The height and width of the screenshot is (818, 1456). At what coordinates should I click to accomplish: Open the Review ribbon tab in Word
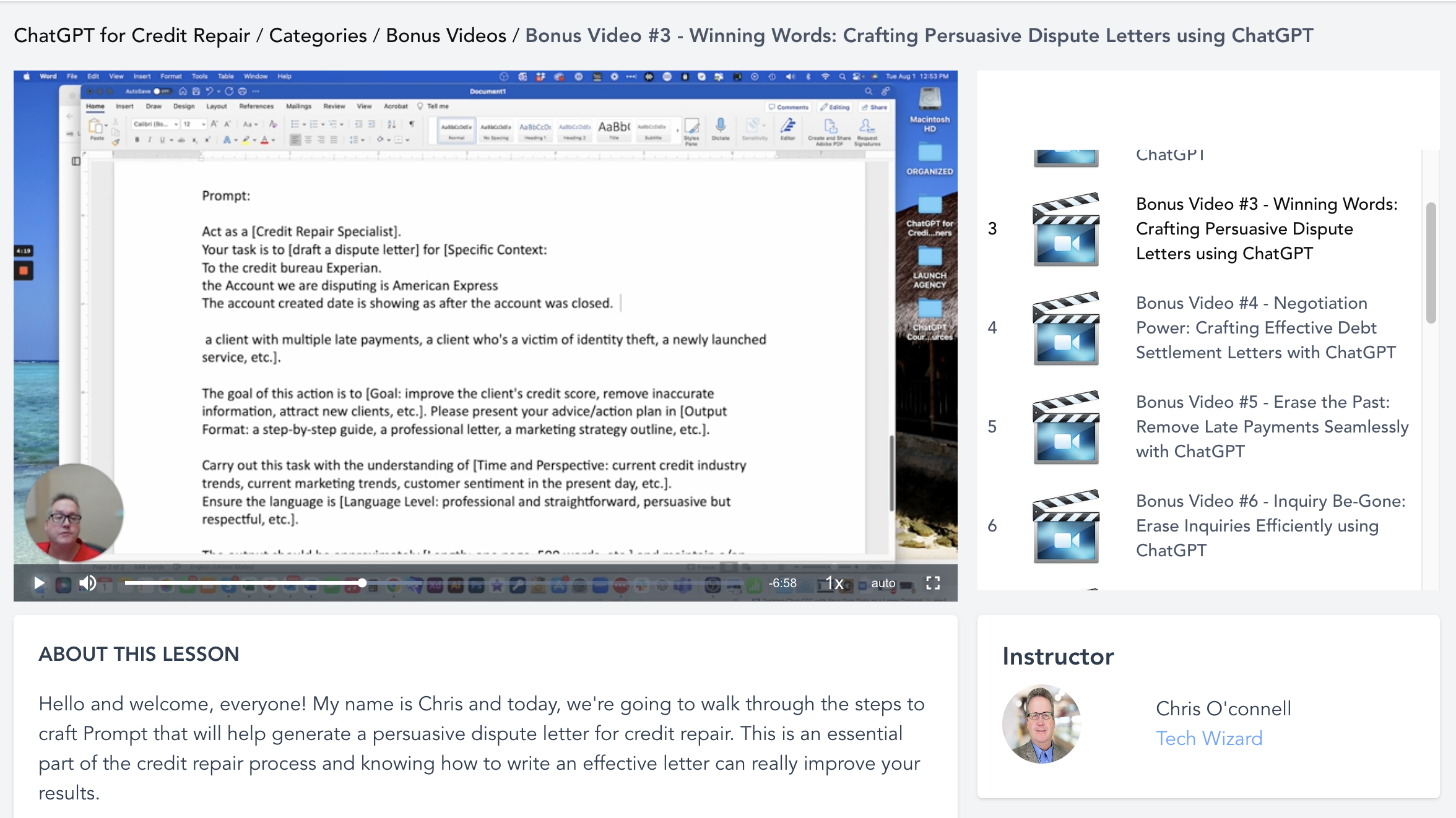click(334, 106)
